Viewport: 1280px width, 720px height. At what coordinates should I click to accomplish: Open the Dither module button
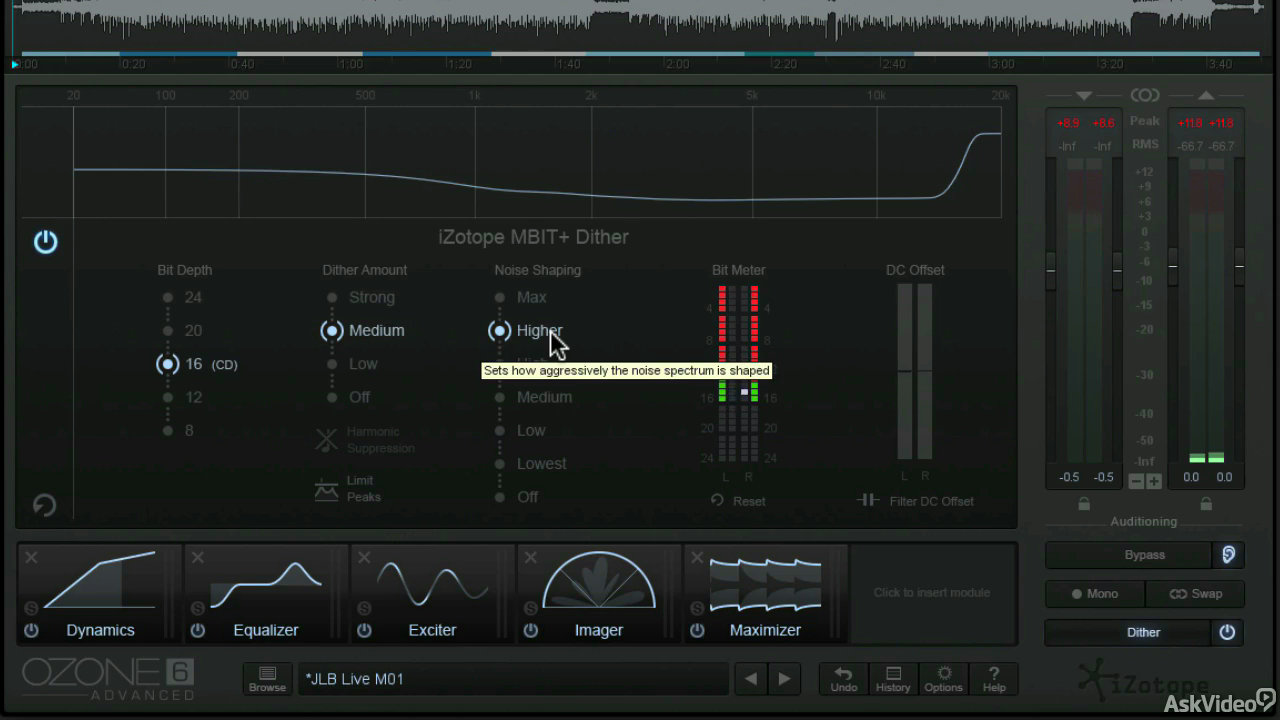tap(1128, 632)
